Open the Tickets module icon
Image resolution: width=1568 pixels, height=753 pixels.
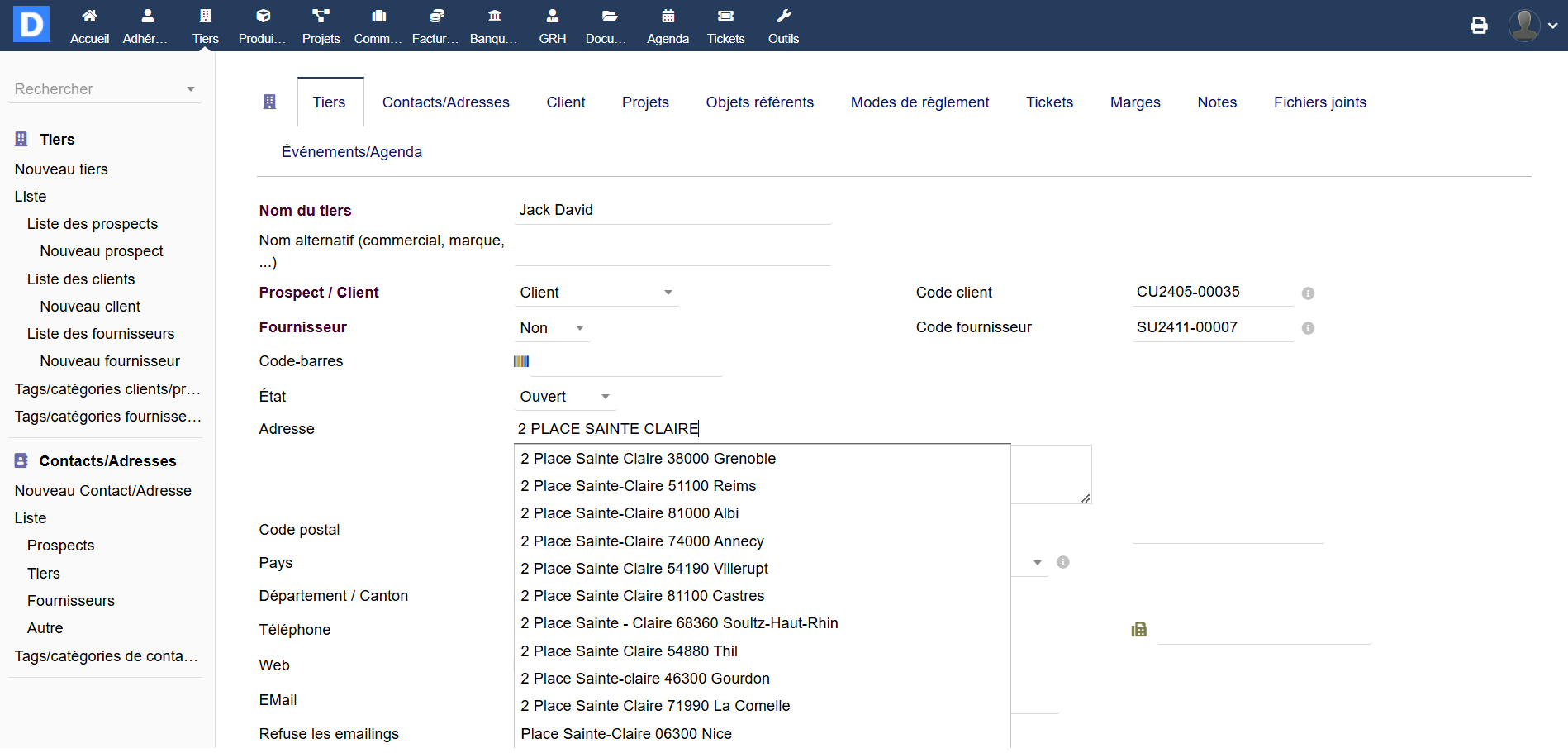pos(725,17)
